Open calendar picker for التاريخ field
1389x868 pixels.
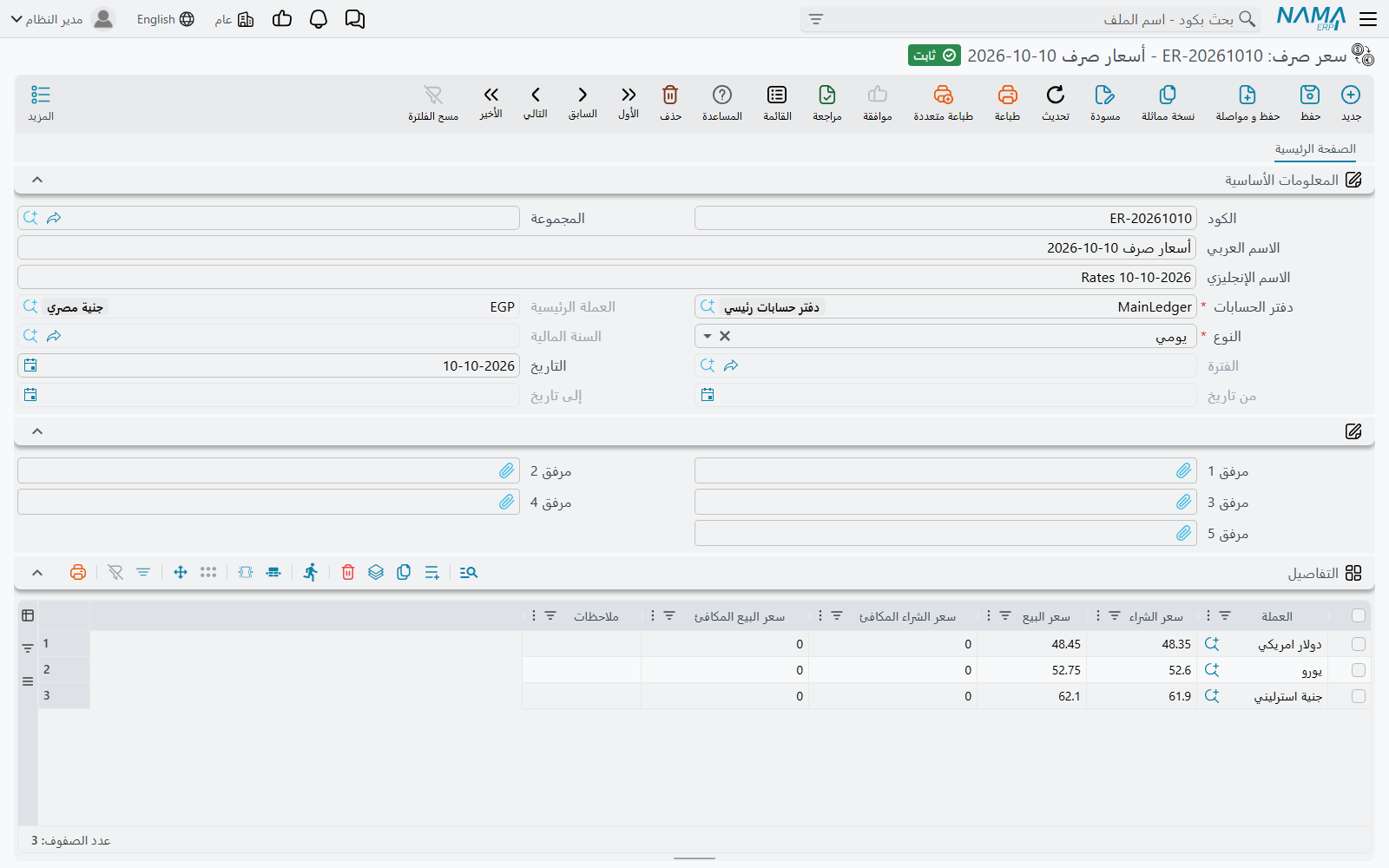click(30, 365)
